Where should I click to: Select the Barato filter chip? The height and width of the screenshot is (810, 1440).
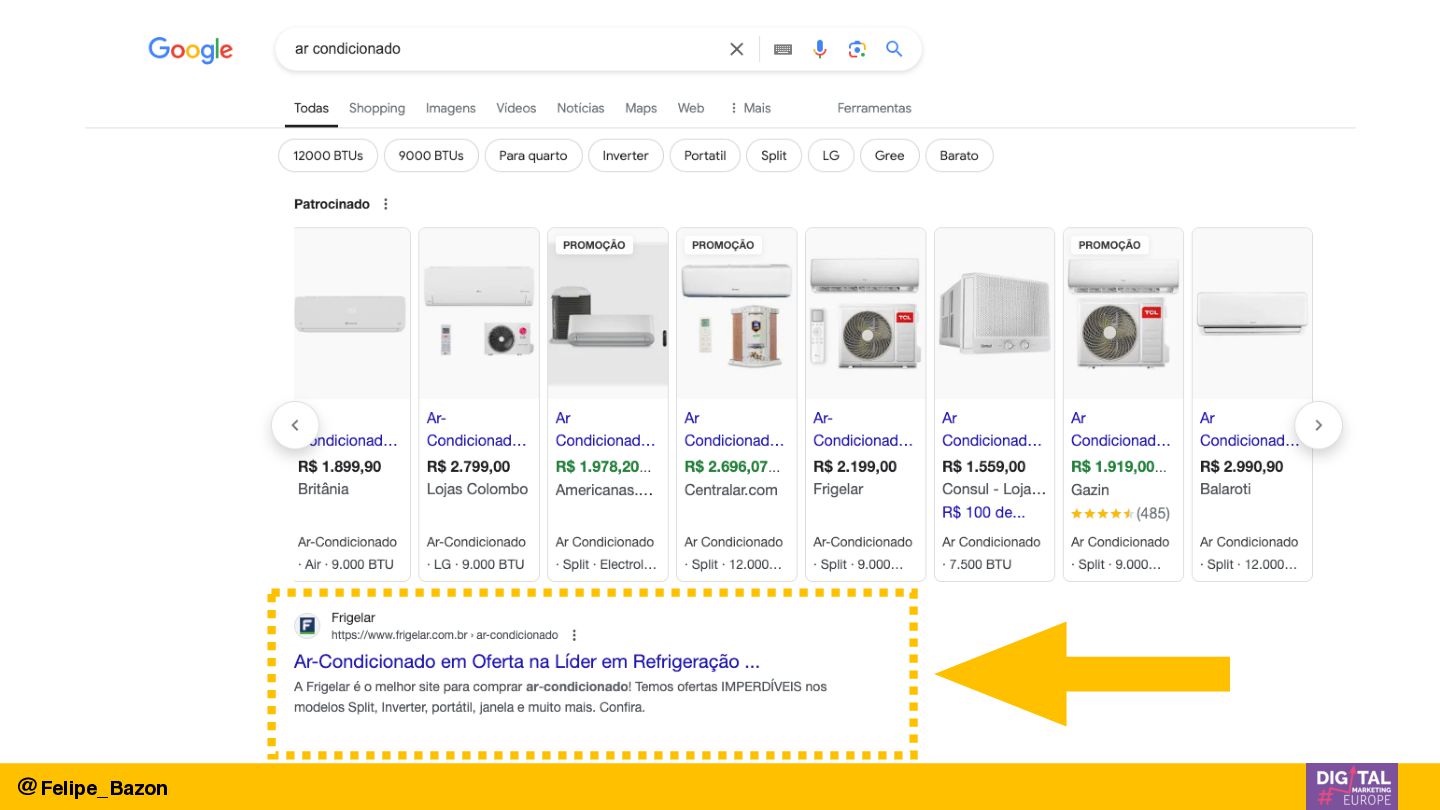[x=958, y=156]
